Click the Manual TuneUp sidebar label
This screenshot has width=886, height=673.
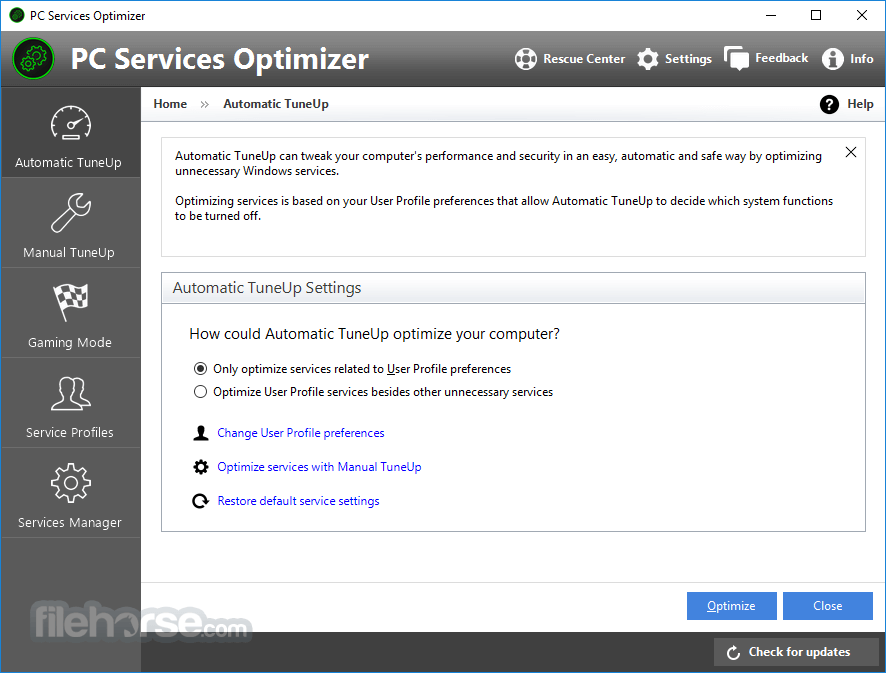point(69,253)
